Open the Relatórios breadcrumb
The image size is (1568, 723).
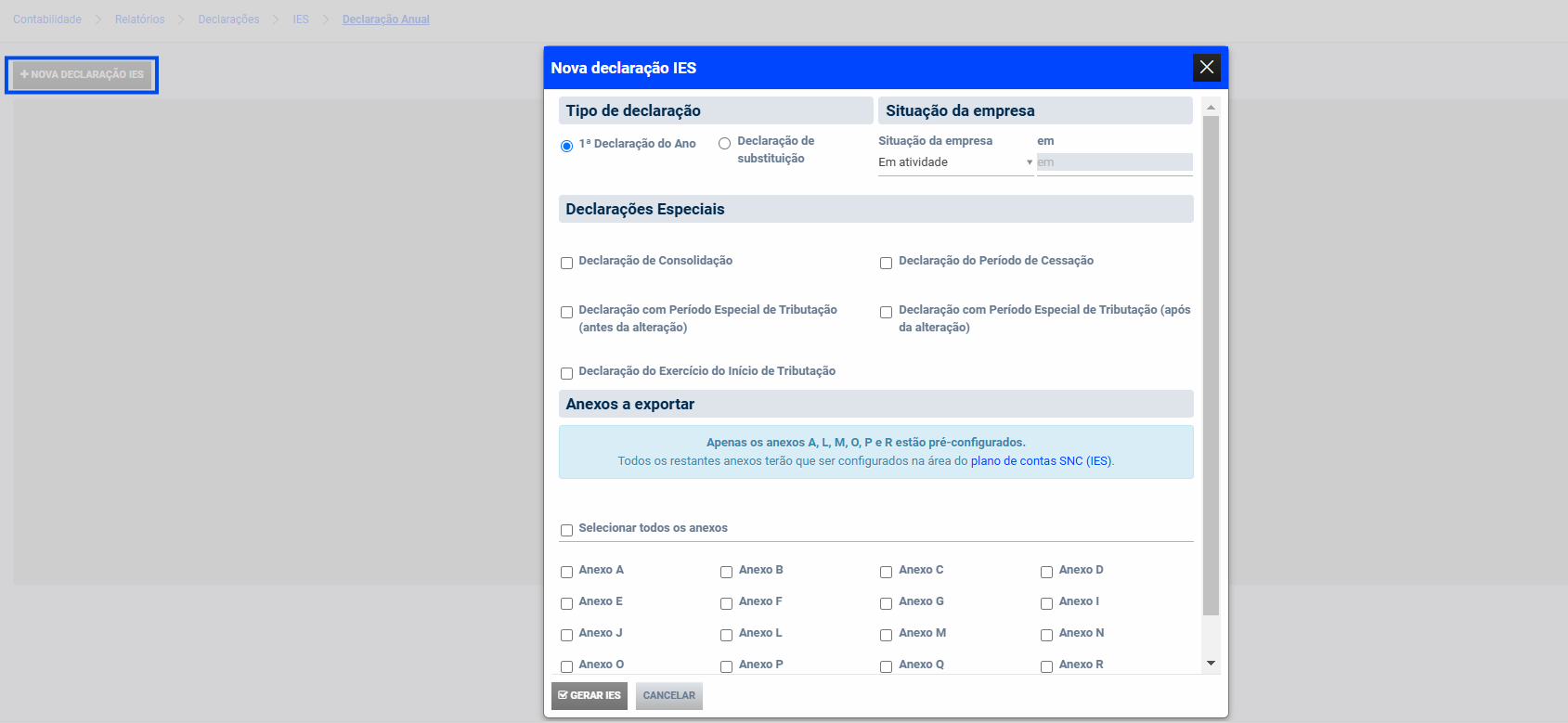click(139, 19)
